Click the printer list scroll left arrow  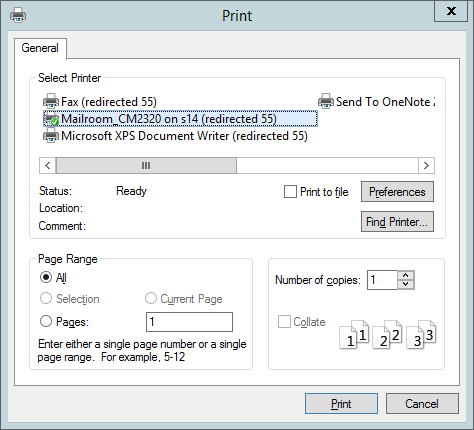coord(48,165)
